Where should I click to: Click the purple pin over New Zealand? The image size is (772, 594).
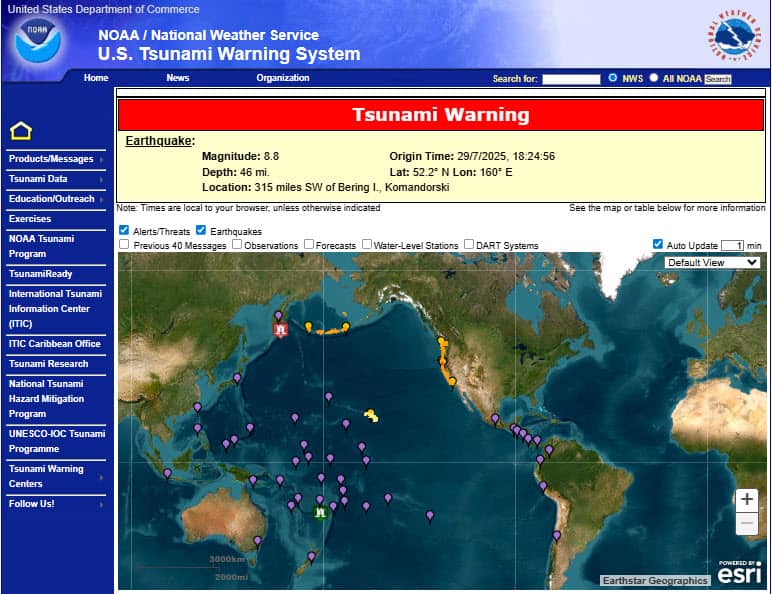pos(311,557)
